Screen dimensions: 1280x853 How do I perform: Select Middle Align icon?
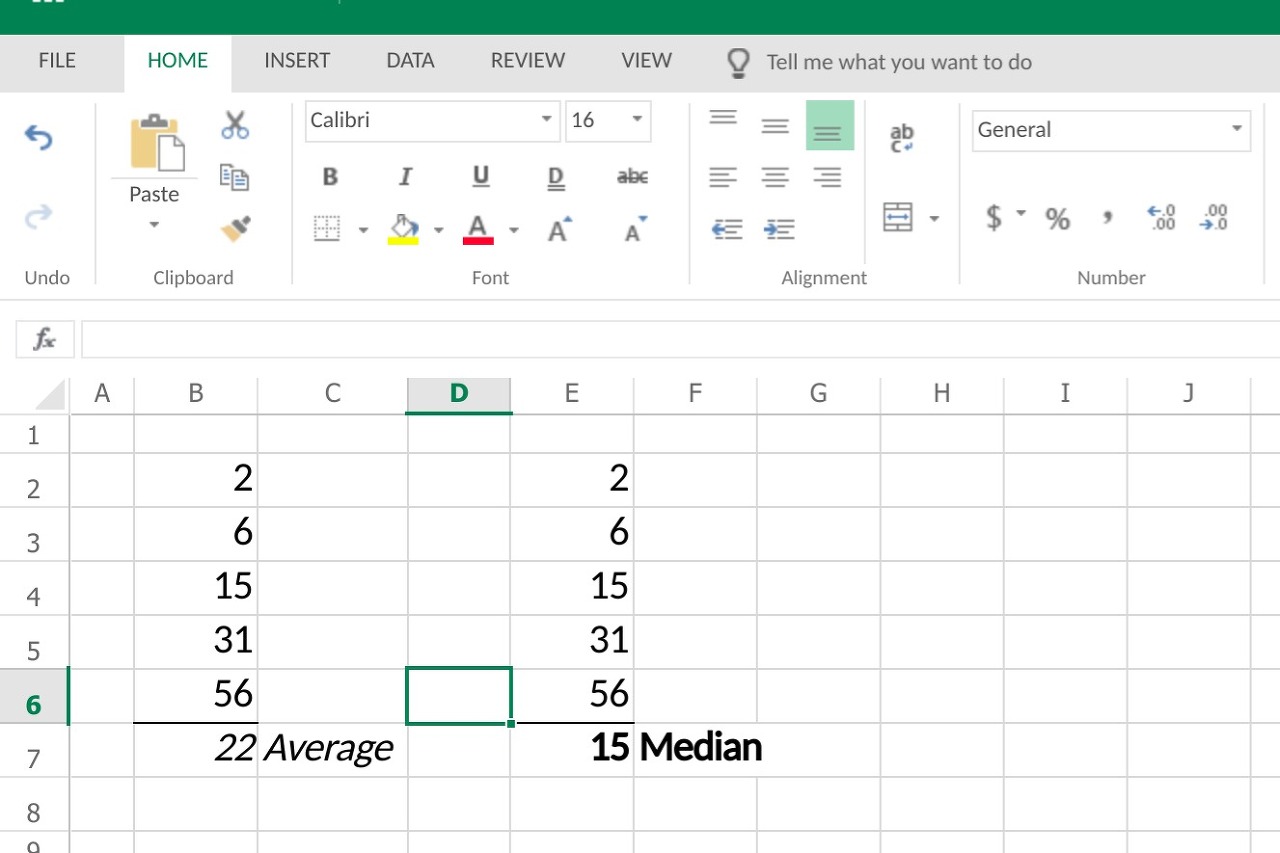pyautogui.click(x=775, y=126)
